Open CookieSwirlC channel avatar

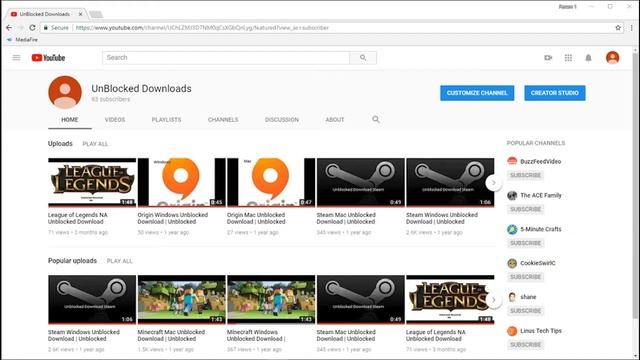point(512,263)
